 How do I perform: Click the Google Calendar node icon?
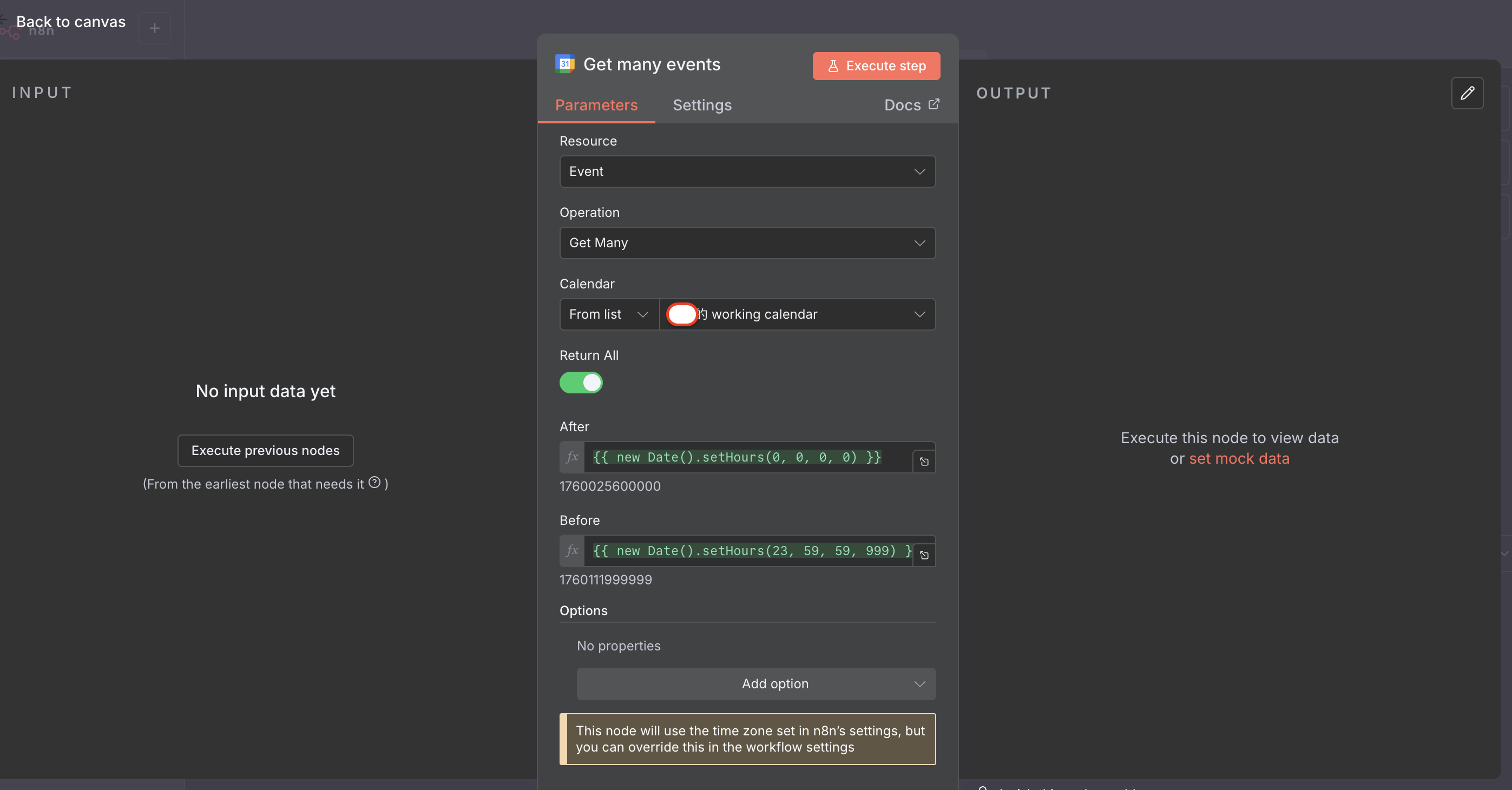click(x=564, y=64)
